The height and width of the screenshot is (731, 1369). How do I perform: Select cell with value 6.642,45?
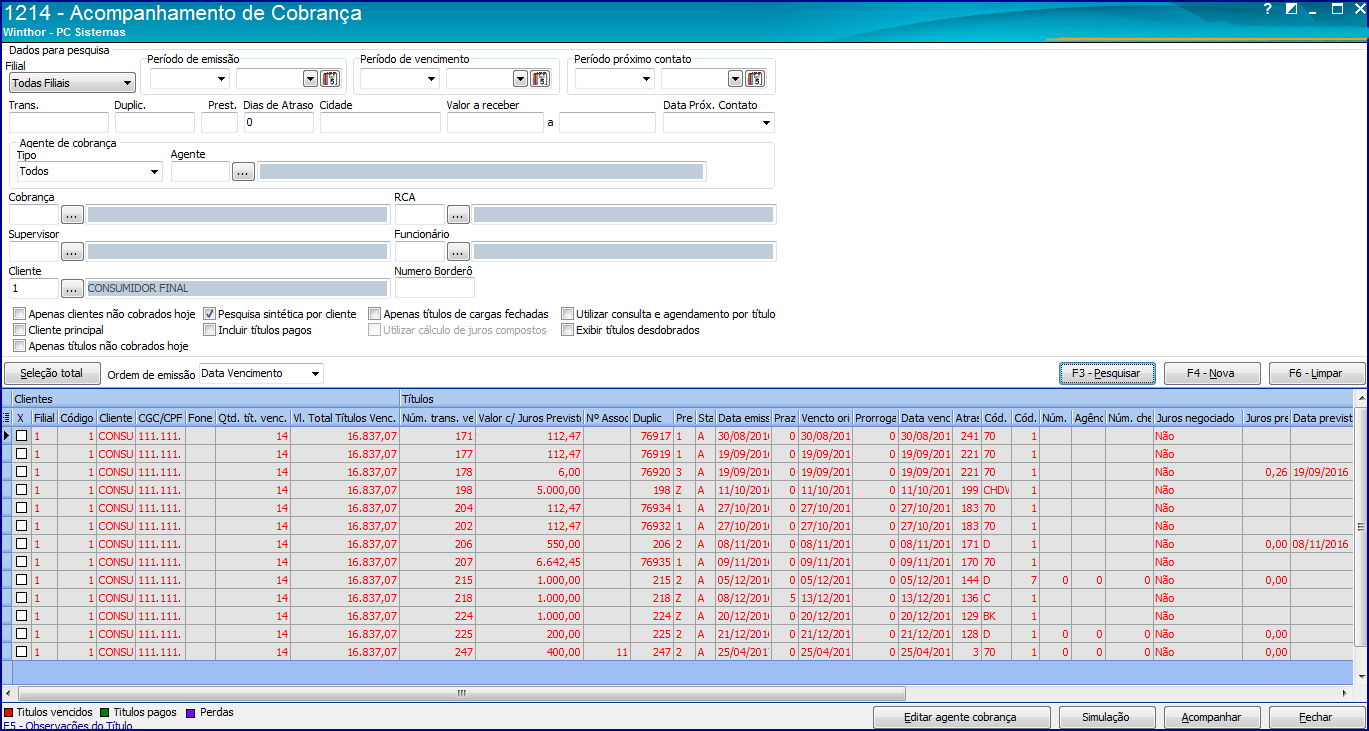click(x=529, y=562)
